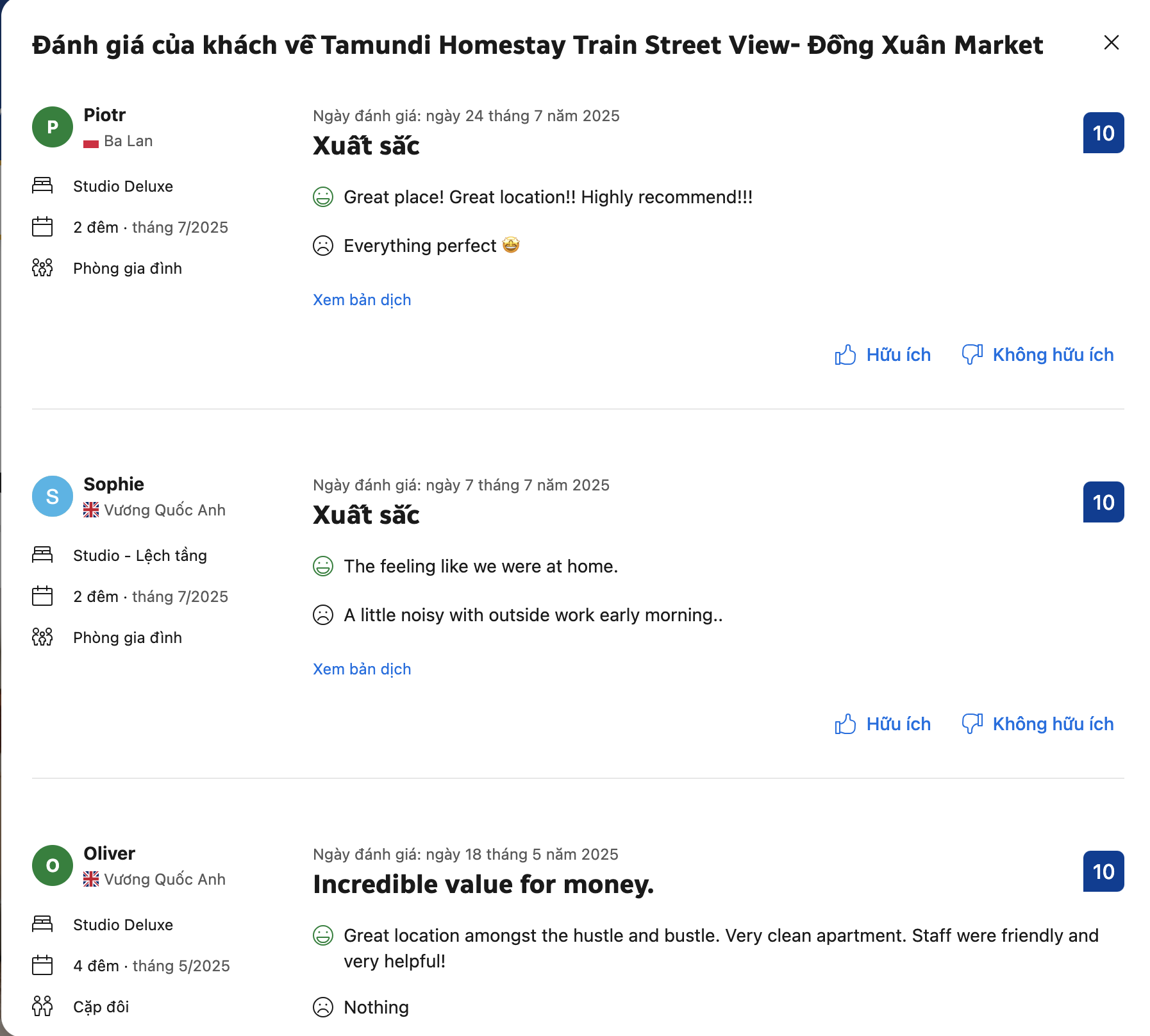Click the green smiley icon in Sophie's review

[323, 566]
